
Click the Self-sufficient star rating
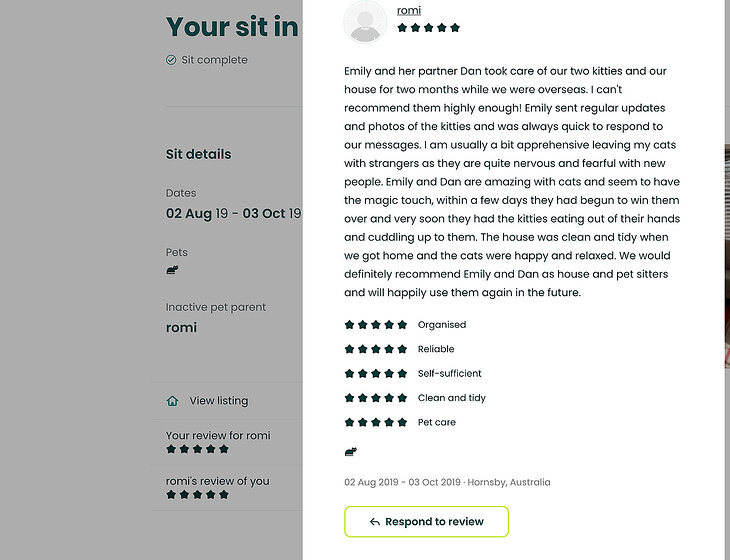tap(375, 374)
